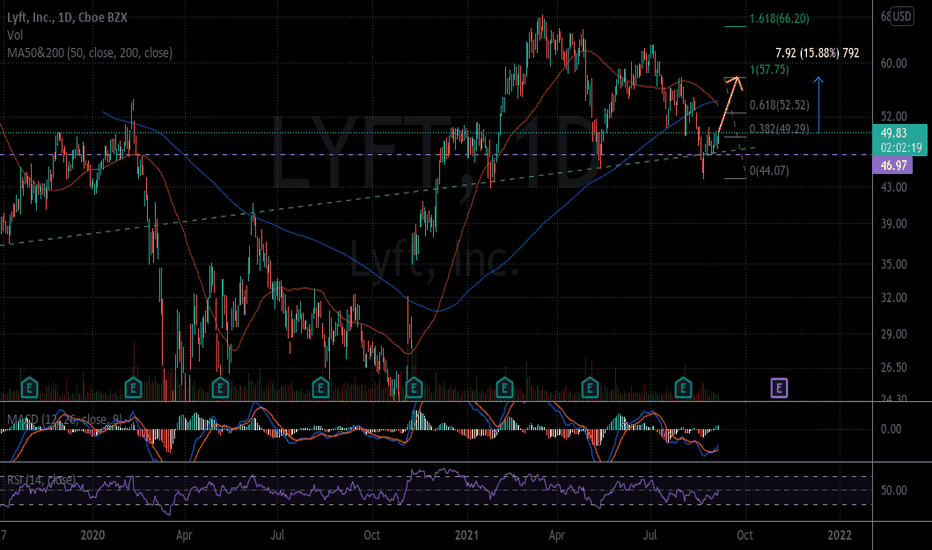
Task: Open the earnings marker between 2021 and Apr 2021
Action: 505,388
